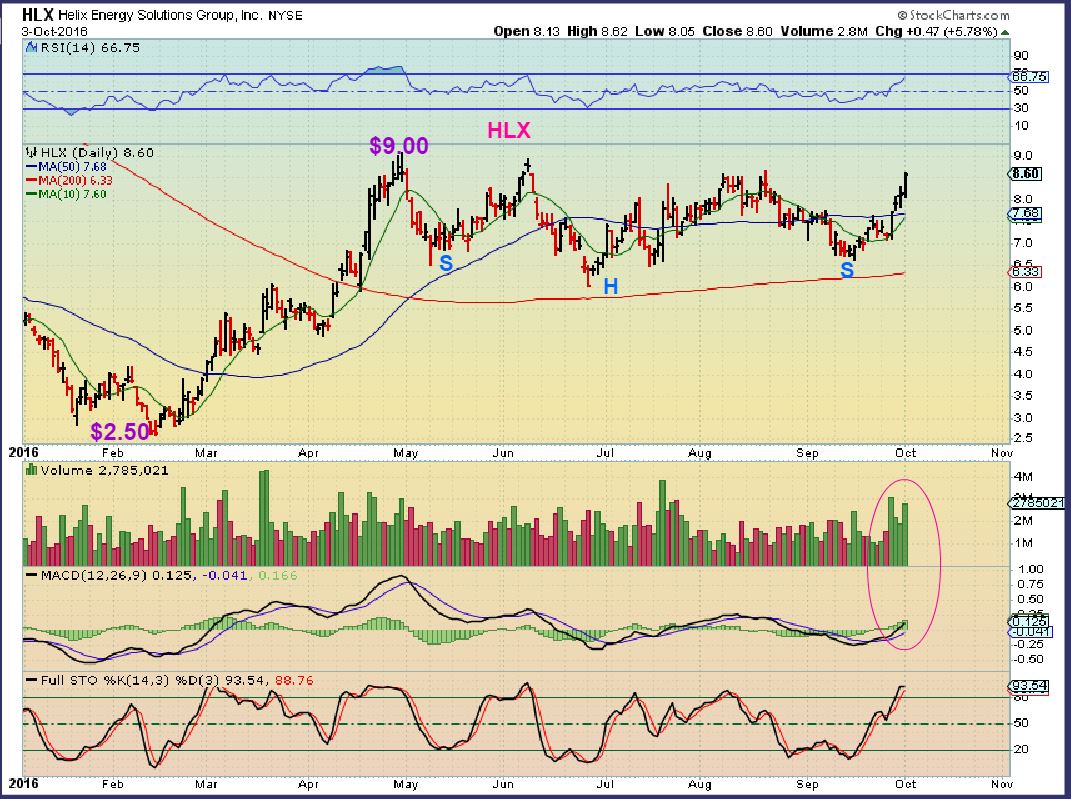The height and width of the screenshot is (799, 1071).
Task: Click the 6.33 MA(200) value tag on axis
Action: (1025, 272)
